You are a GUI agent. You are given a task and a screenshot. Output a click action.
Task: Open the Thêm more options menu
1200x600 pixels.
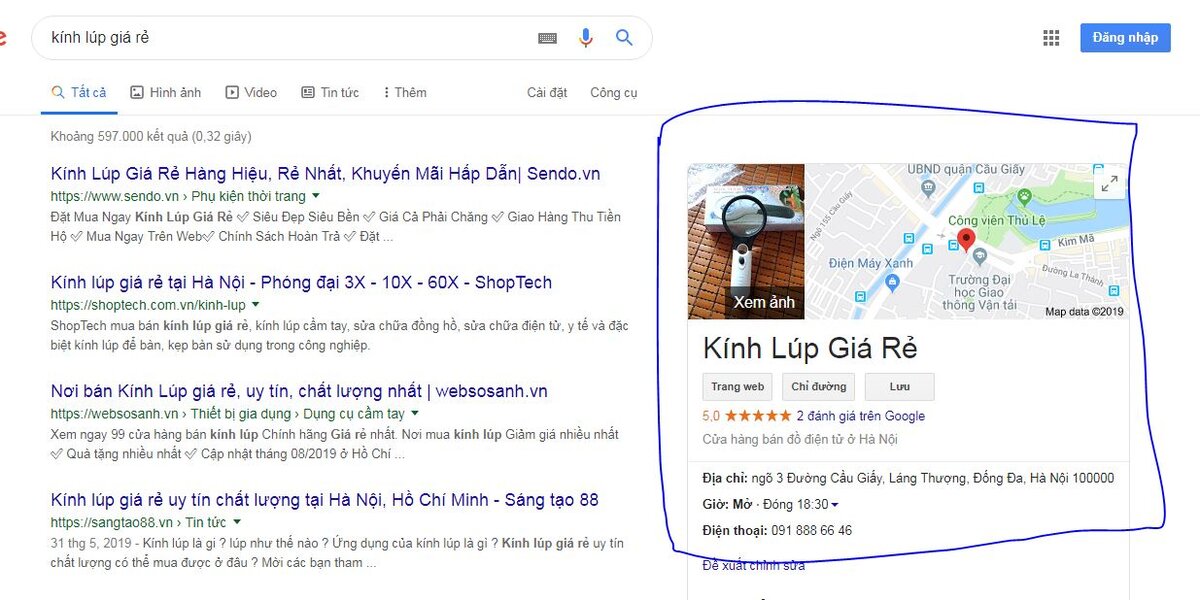[405, 92]
